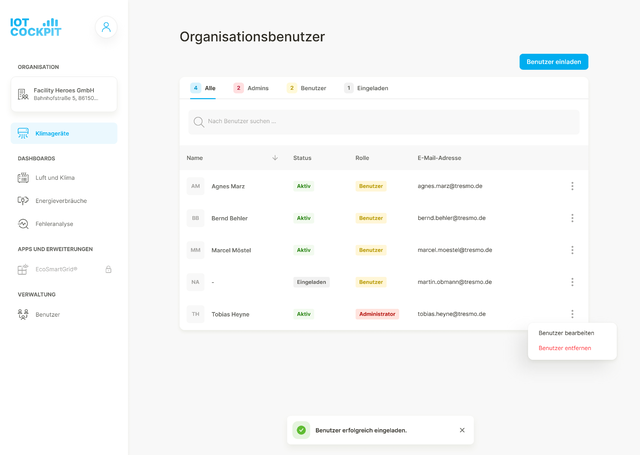640x455 pixels.
Task: Open the three-dot menu for Bernd Behler
Action: pyautogui.click(x=572, y=218)
